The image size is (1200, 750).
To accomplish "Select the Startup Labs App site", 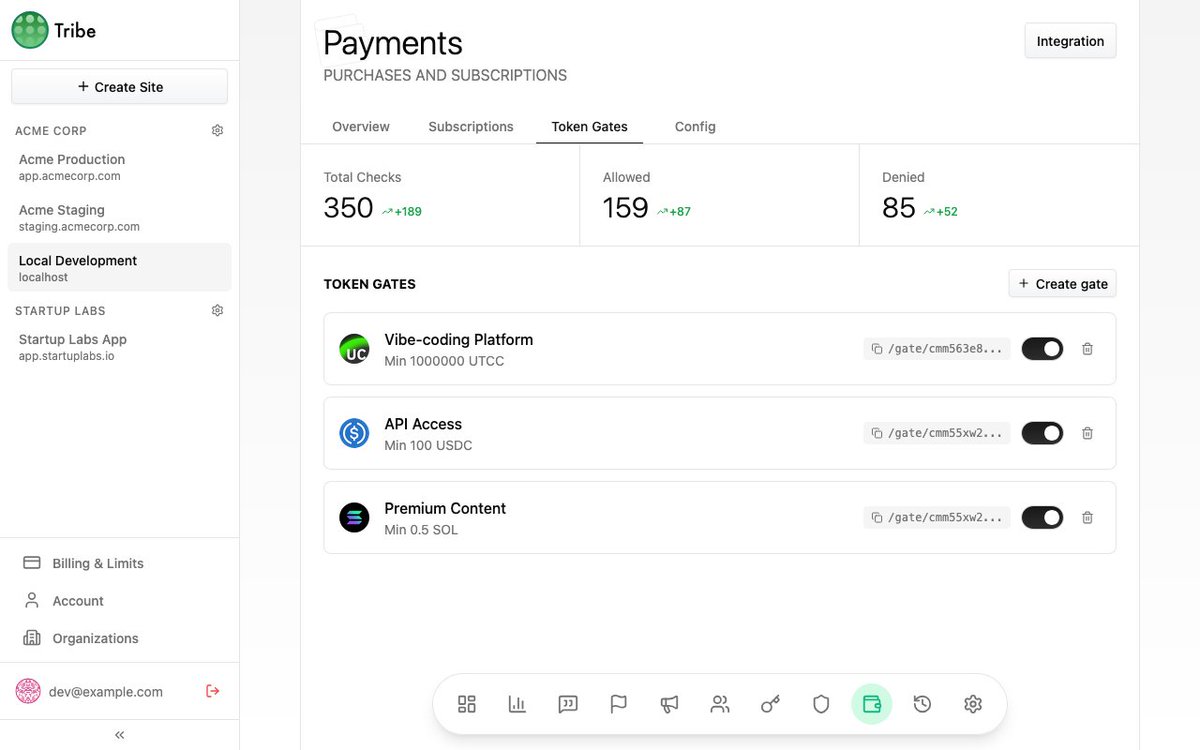I will point(119,347).
